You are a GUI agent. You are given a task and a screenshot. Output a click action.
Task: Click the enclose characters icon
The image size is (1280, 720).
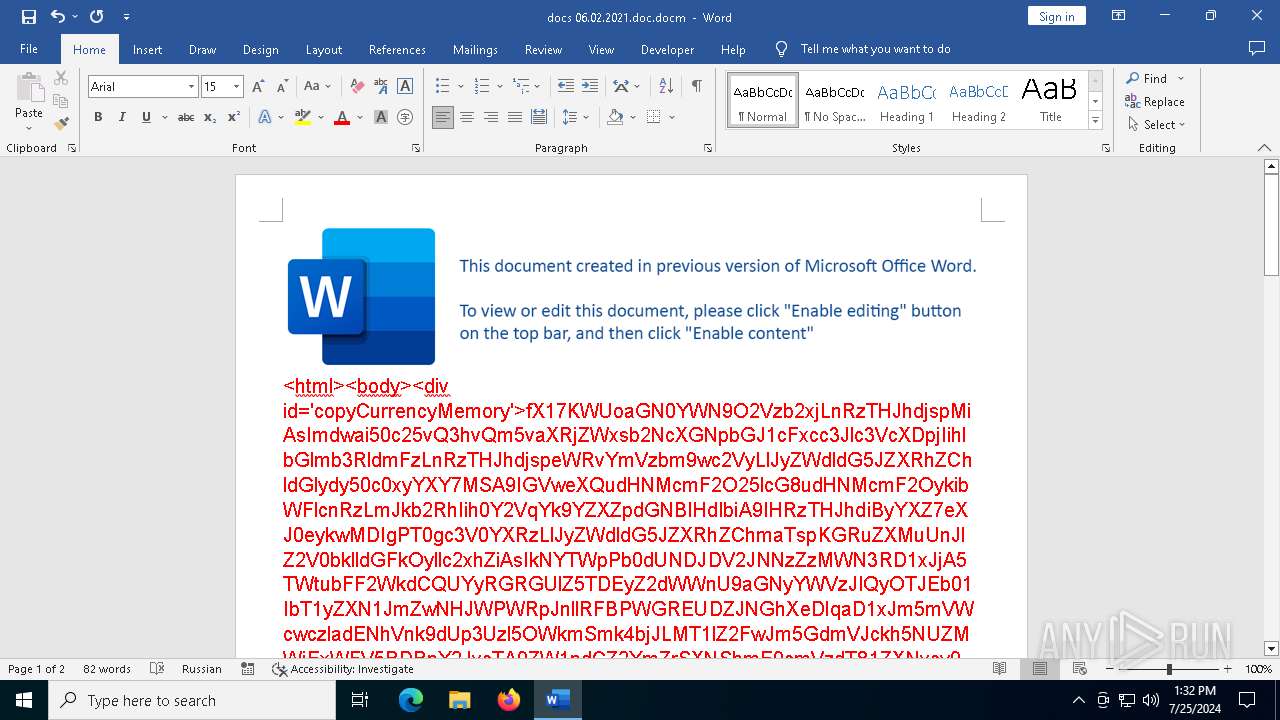[x=405, y=117]
